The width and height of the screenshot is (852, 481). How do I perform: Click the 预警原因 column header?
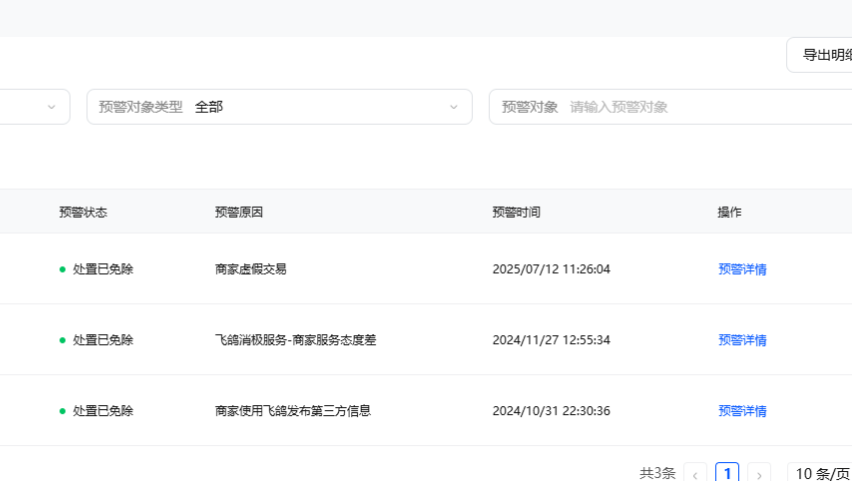point(239,212)
